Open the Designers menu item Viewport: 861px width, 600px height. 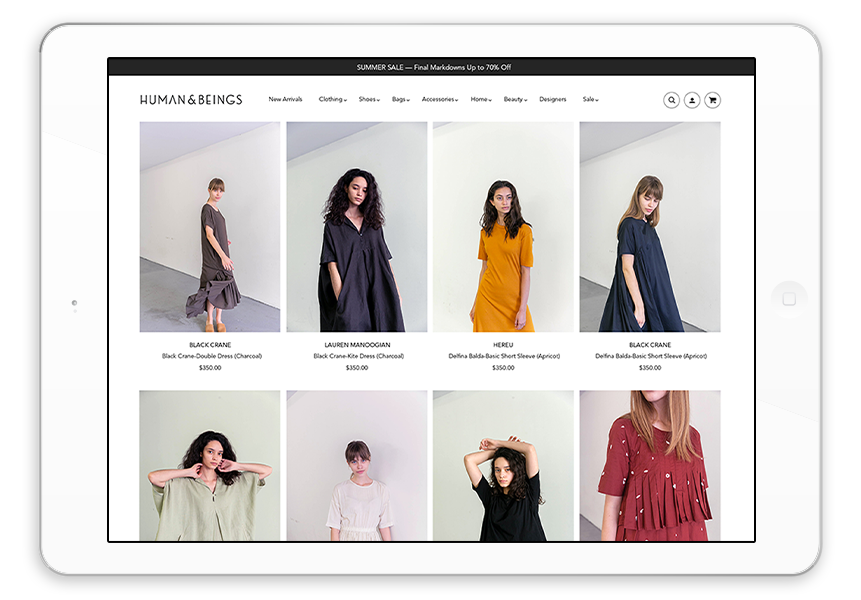click(552, 100)
